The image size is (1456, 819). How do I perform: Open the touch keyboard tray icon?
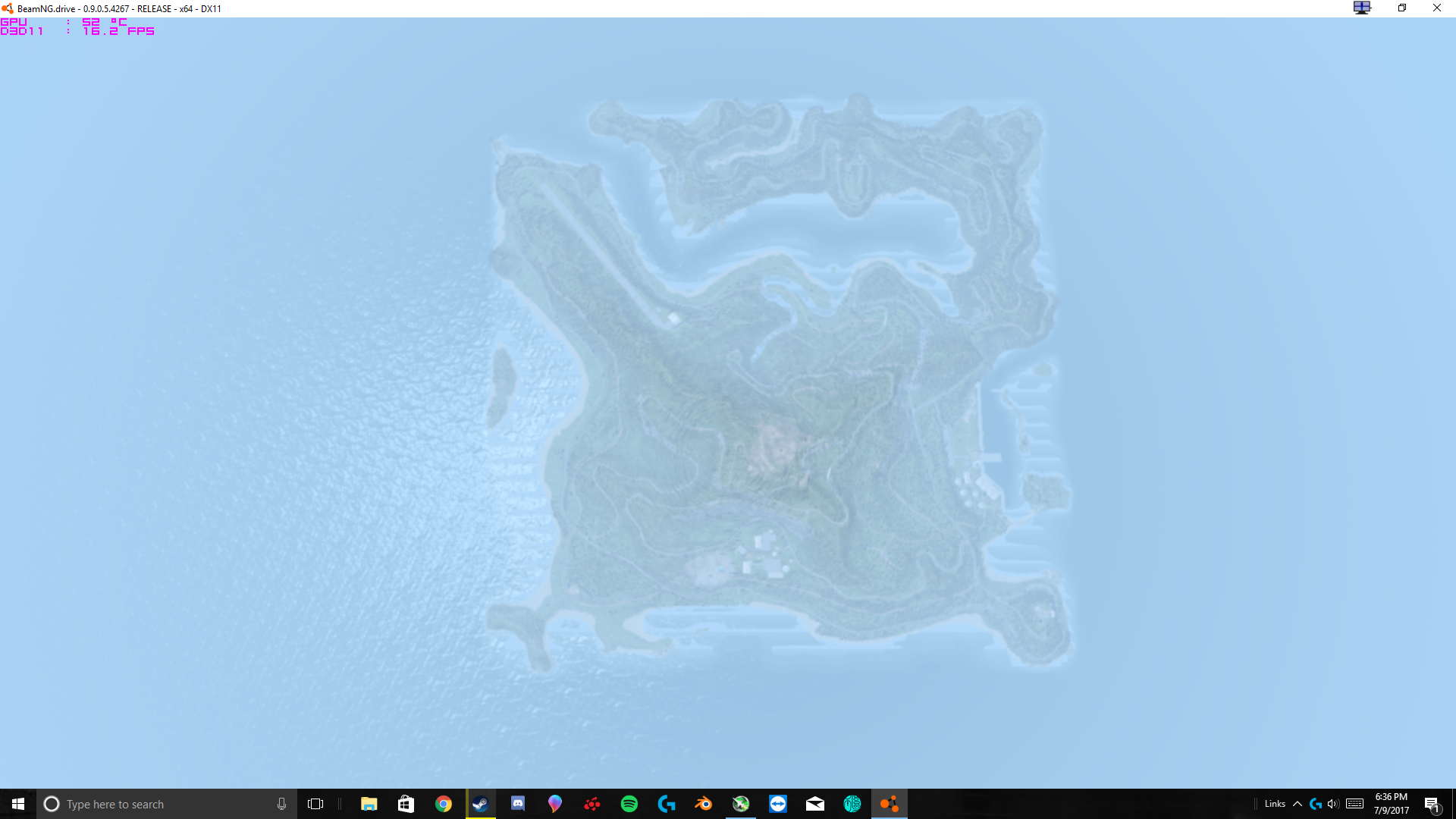click(x=1355, y=804)
